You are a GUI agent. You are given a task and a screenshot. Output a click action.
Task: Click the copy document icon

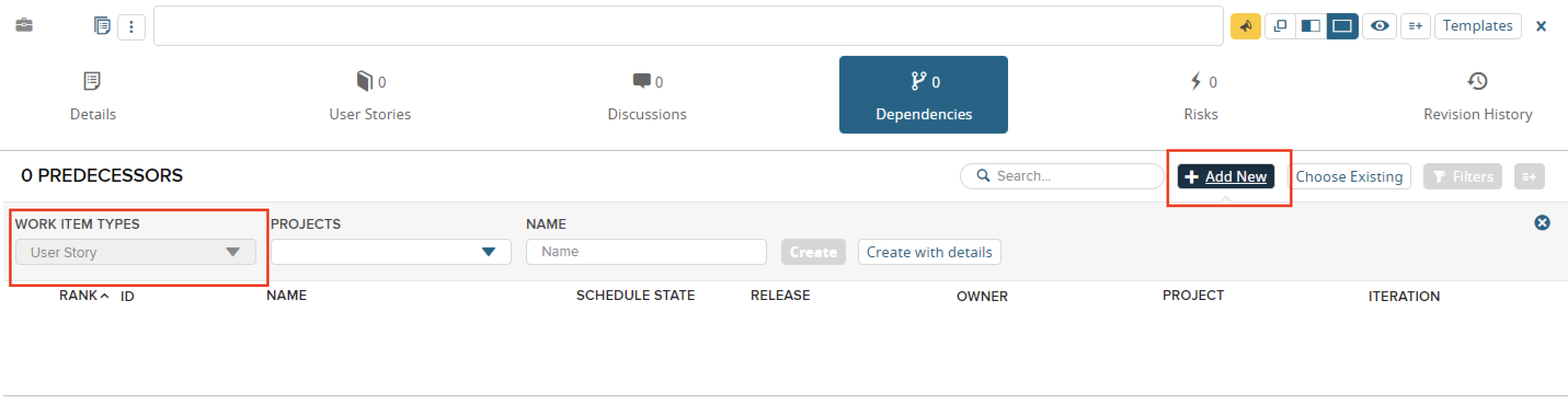(x=102, y=26)
